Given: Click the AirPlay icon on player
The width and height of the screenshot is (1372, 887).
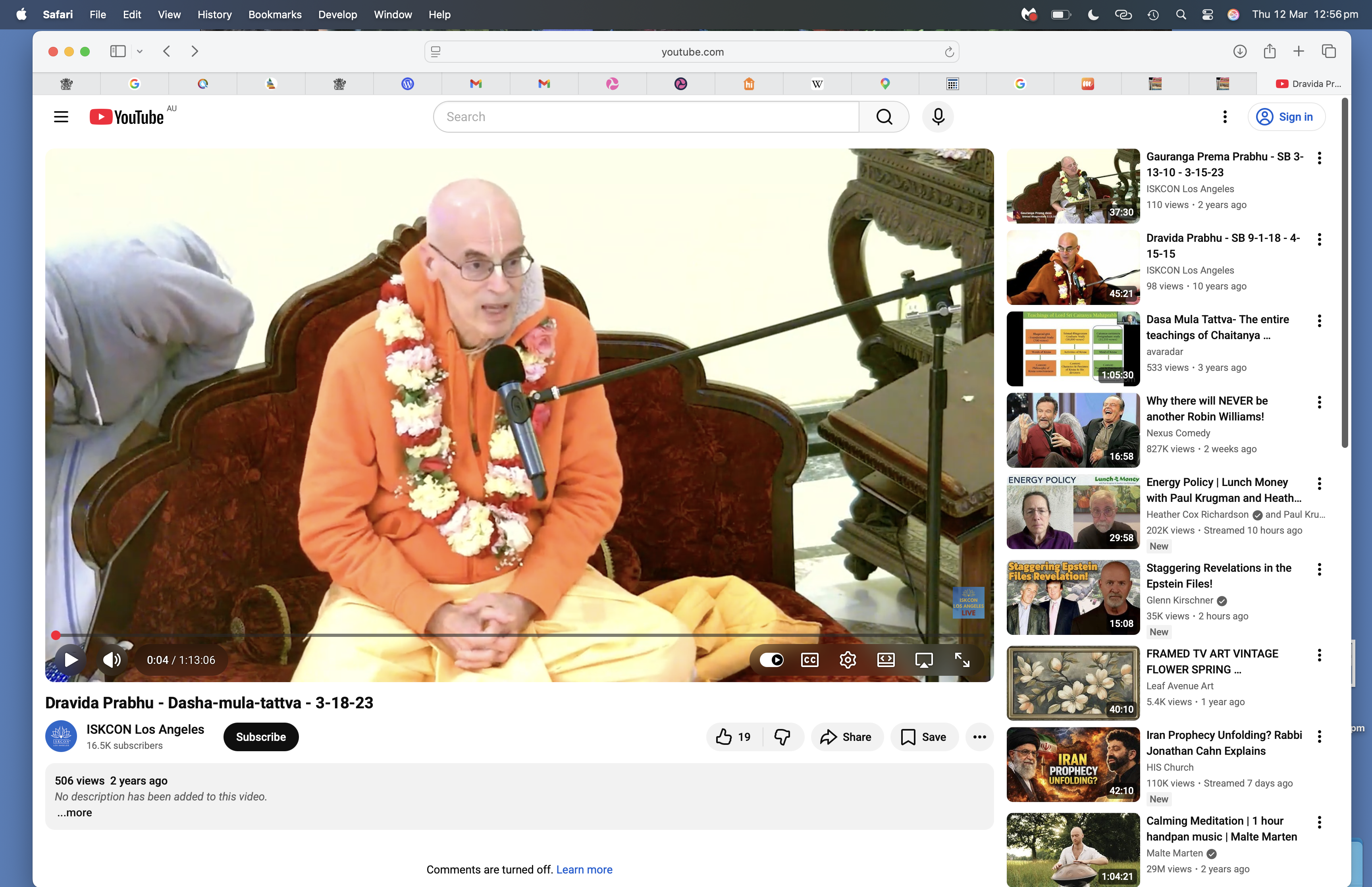Looking at the screenshot, I should click(923, 659).
